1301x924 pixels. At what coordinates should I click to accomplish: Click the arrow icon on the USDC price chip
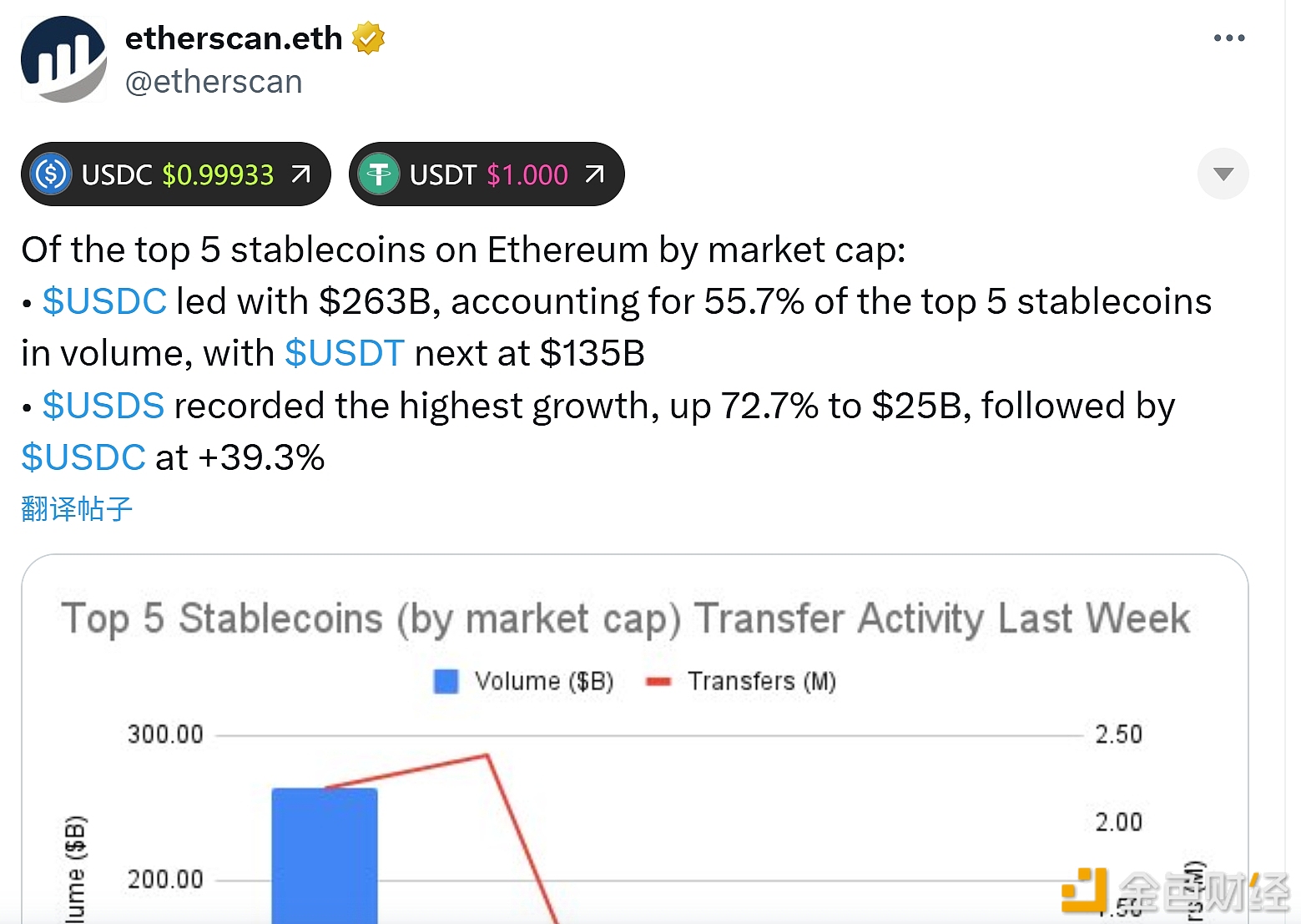300,174
